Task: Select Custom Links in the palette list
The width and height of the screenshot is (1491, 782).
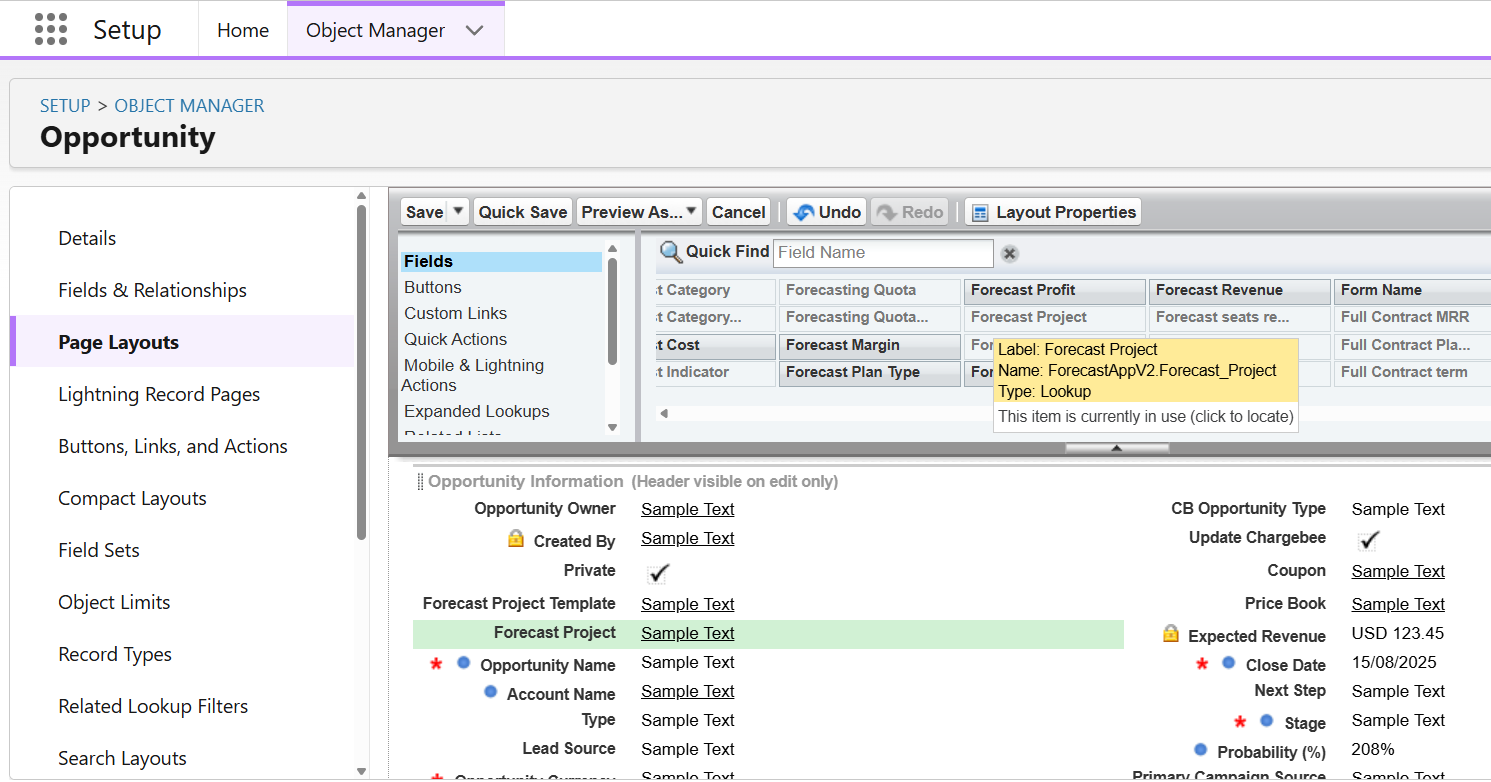Action: (x=456, y=313)
